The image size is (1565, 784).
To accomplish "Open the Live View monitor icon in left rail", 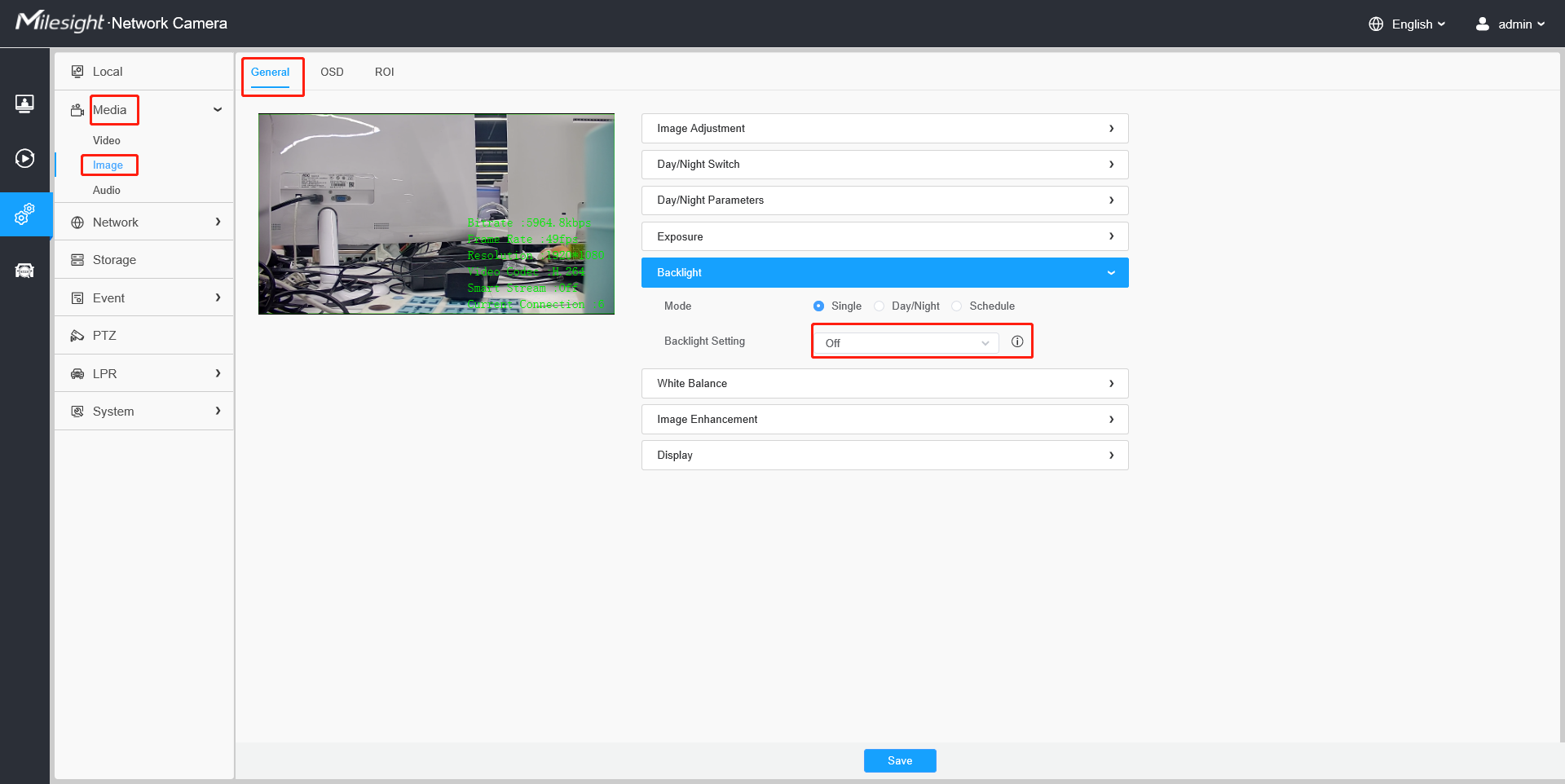I will [x=24, y=104].
